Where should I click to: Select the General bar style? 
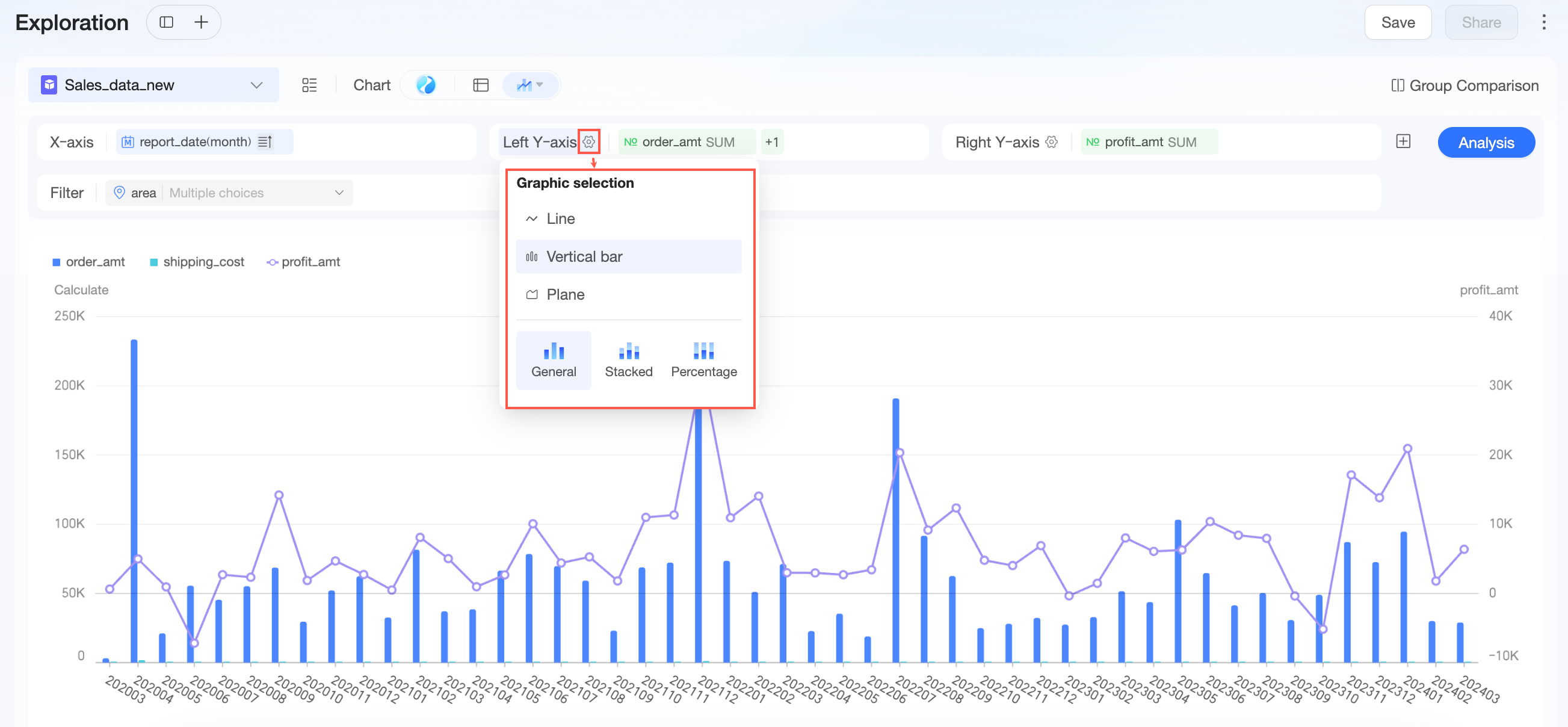(x=554, y=360)
